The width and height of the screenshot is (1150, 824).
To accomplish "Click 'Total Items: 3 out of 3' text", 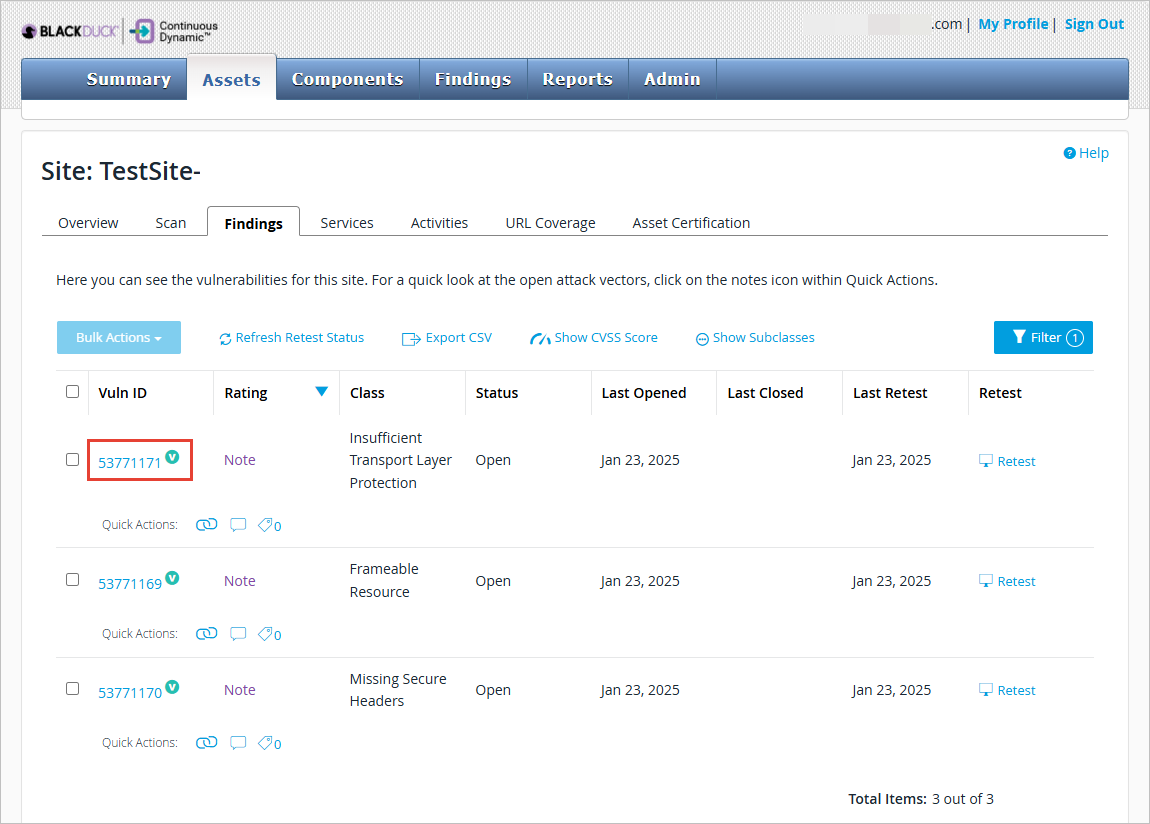I will pyautogui.click(x=920, y=799).
